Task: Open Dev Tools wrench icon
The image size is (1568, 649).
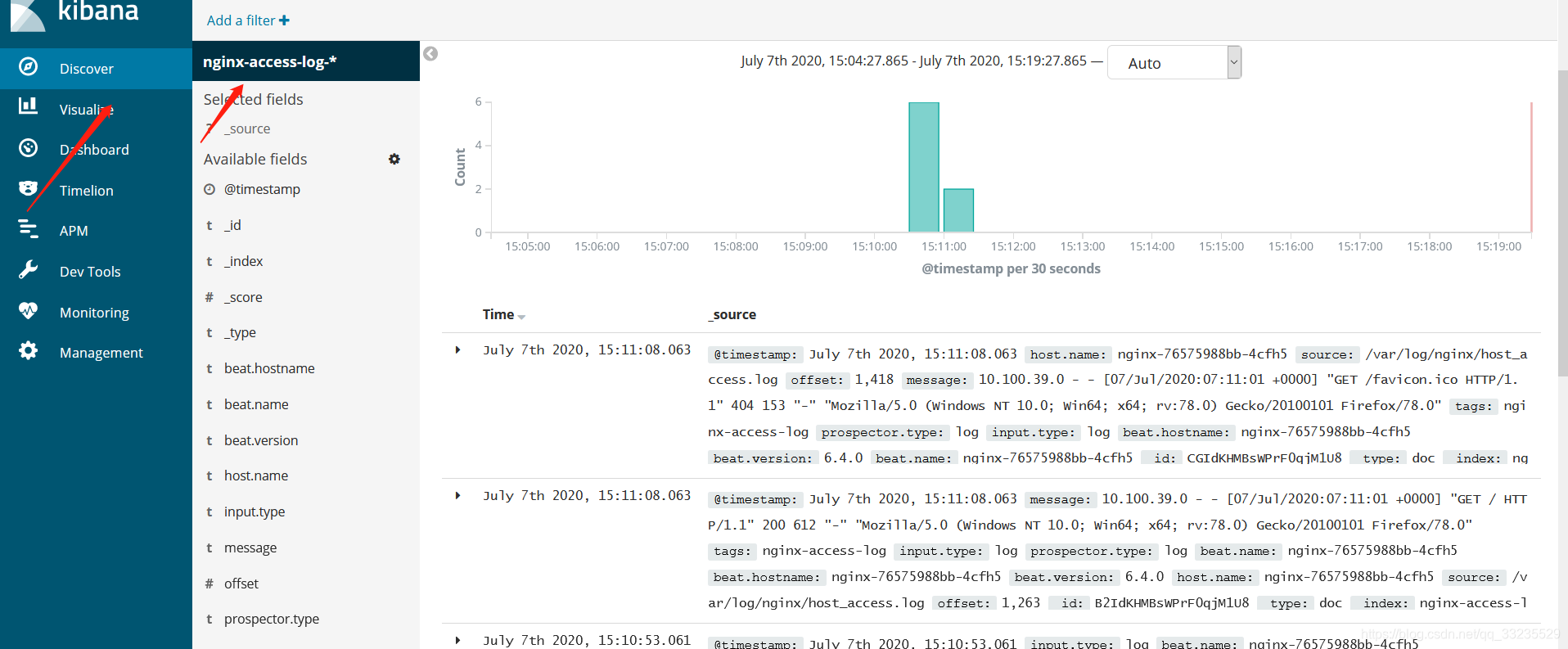Action: [29, 269]
